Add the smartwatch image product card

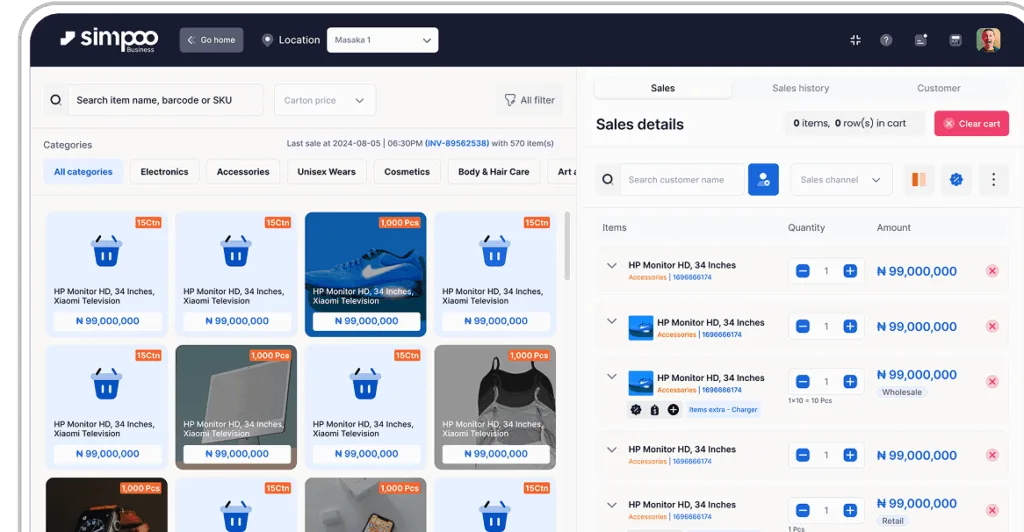click(x=106, y=505)
